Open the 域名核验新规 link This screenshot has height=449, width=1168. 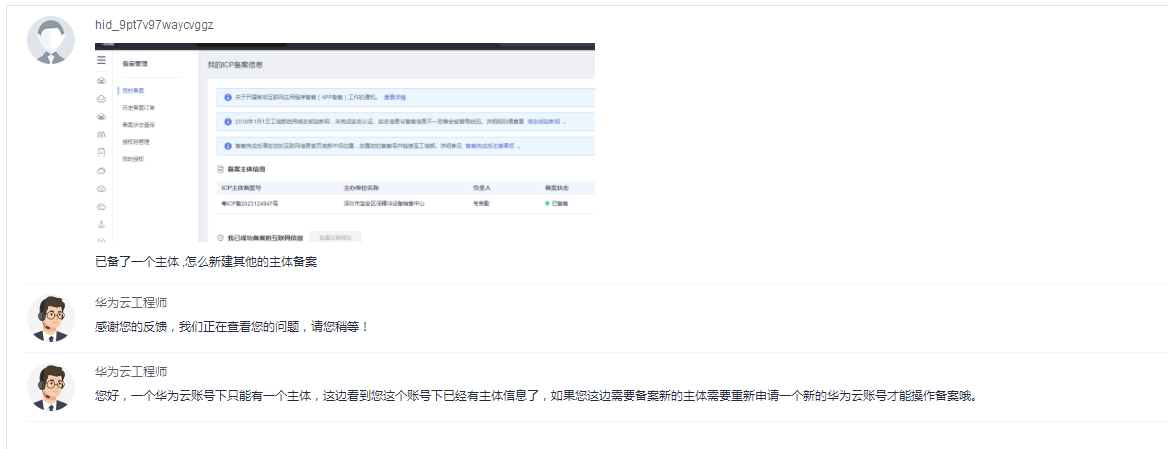point(543,122)
